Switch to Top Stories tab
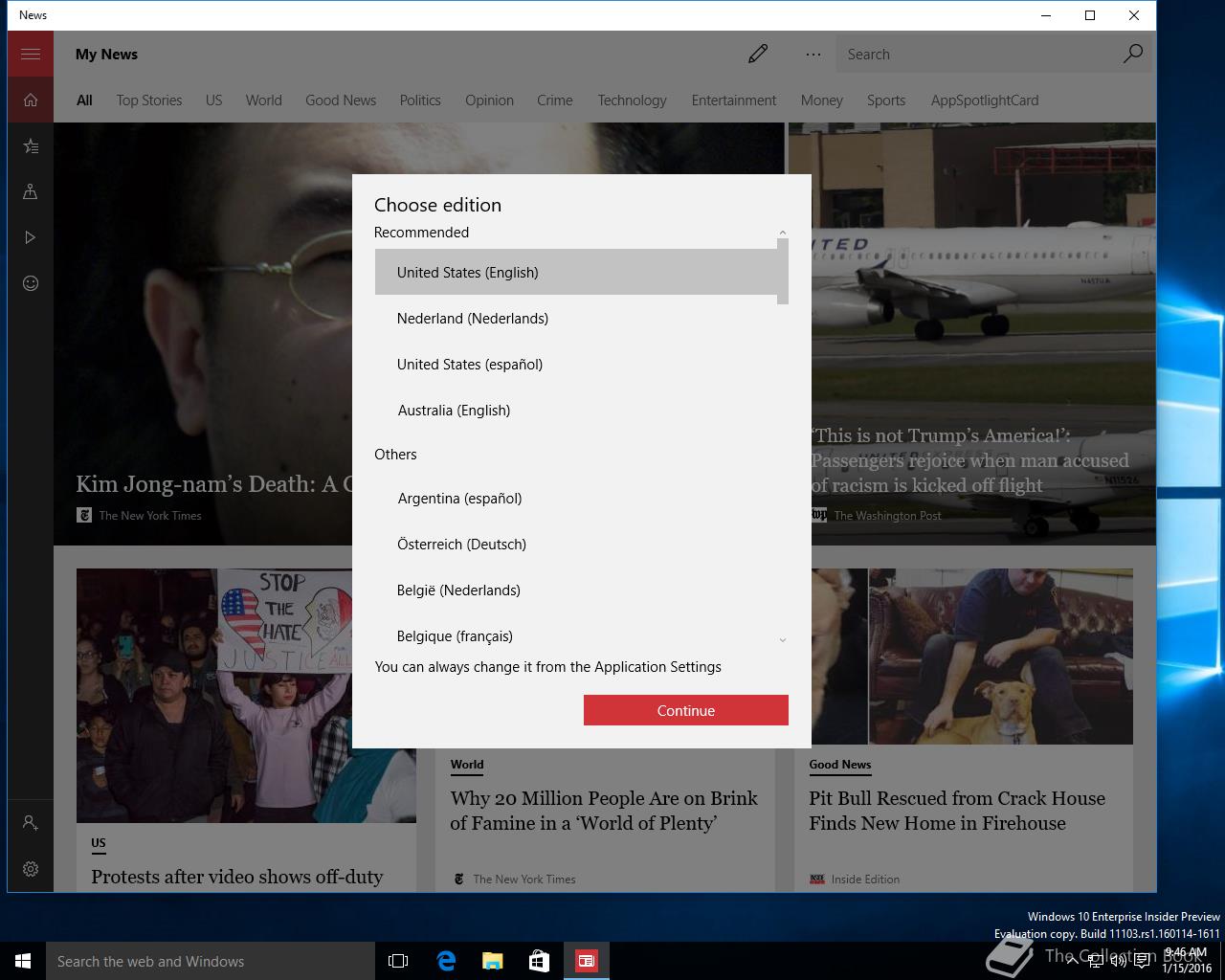The width and height of the screenshot is (1225, 980). click(149, 100)
